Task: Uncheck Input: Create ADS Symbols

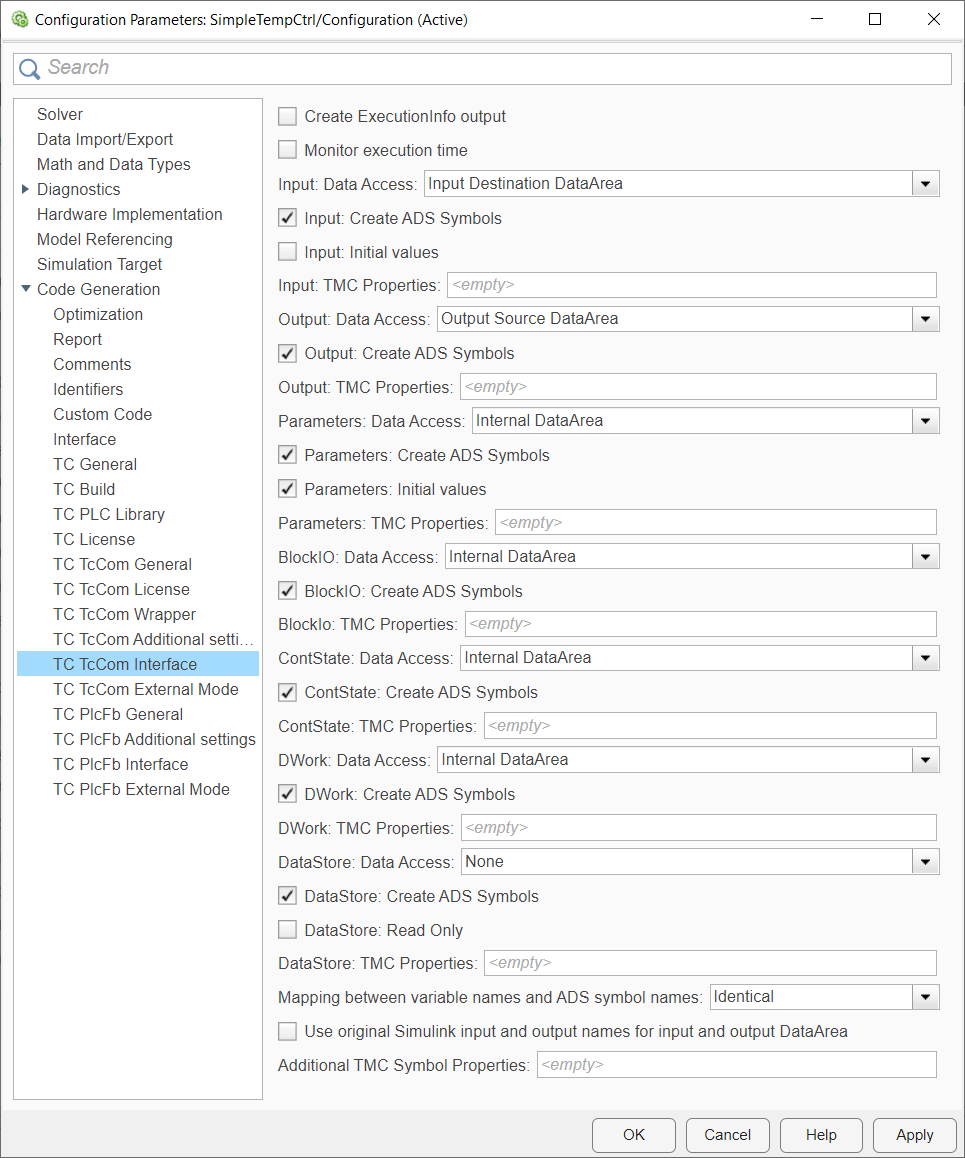Action: (x=287, y=219)
